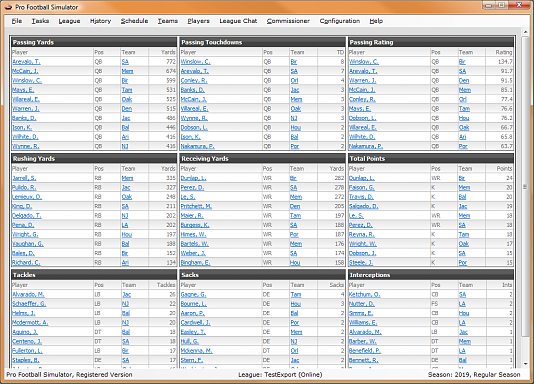Open the Teams menu

168,21
